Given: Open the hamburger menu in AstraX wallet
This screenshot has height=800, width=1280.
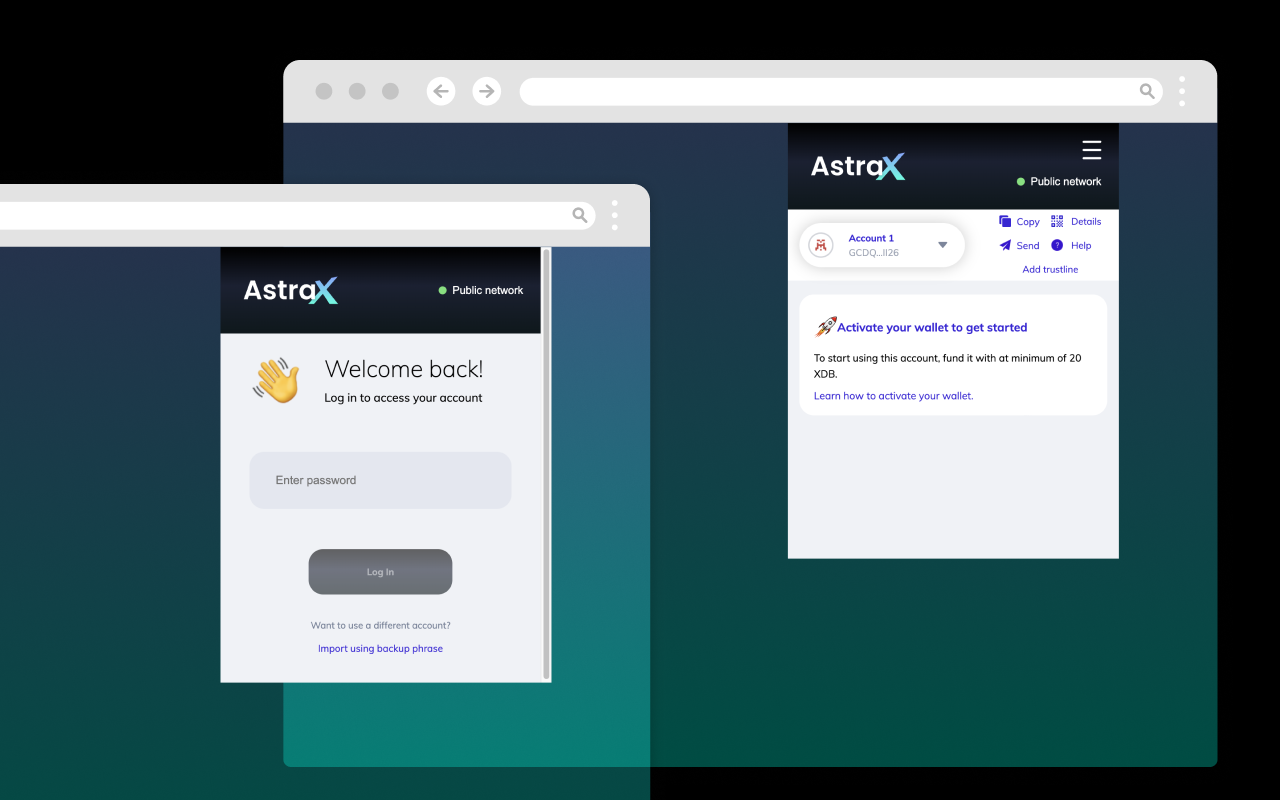Looking at the screenshot, I should (1092, 150).
